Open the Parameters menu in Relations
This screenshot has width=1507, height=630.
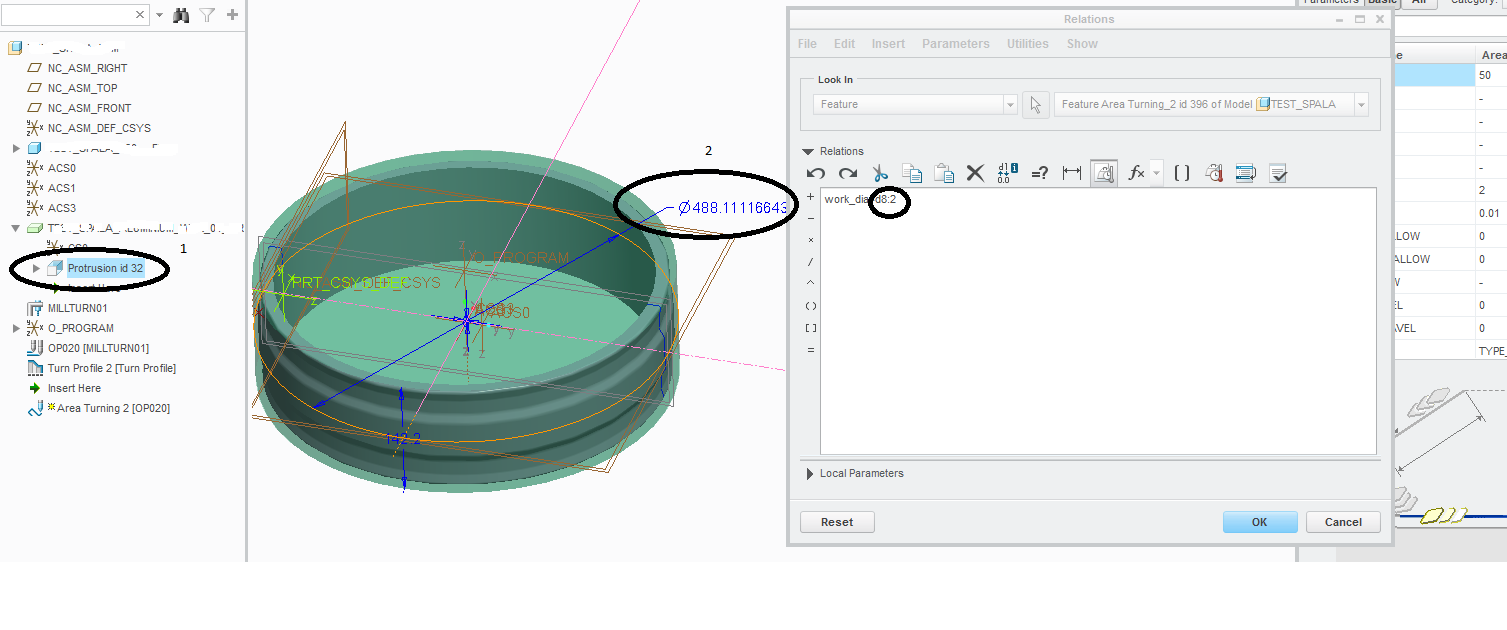pos(956,44)
